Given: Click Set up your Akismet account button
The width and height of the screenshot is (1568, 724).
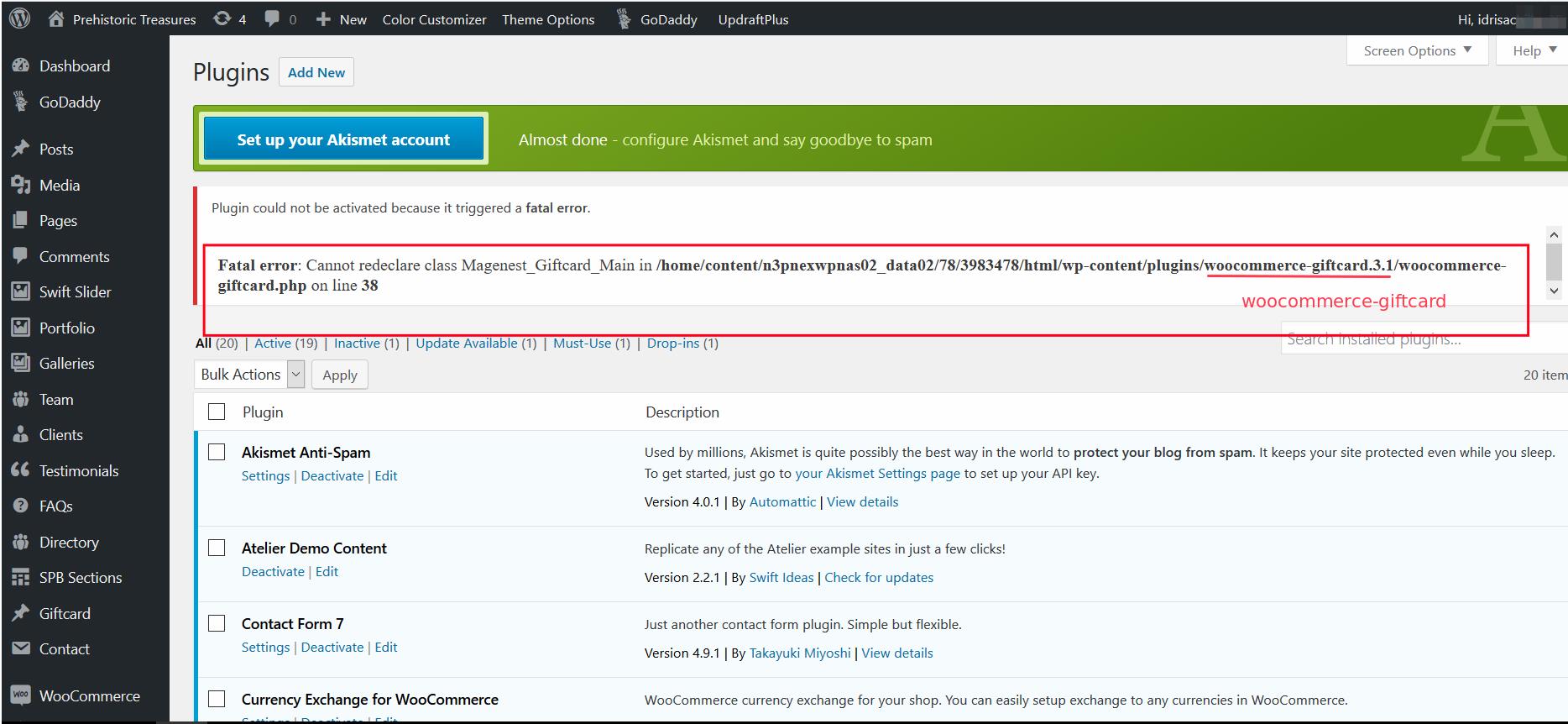Looking at the screenshot, I should click(343, 139).
